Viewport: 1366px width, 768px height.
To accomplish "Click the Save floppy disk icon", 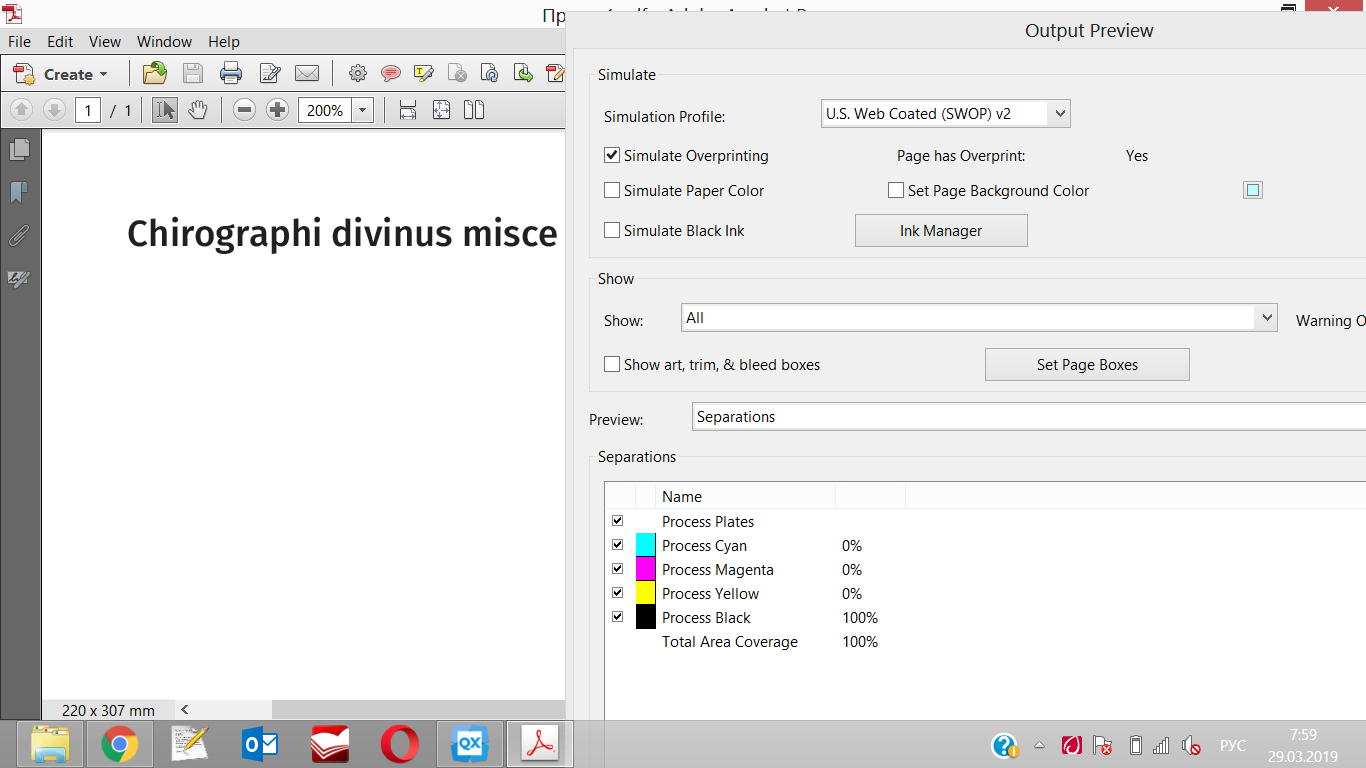I will 193,73.
